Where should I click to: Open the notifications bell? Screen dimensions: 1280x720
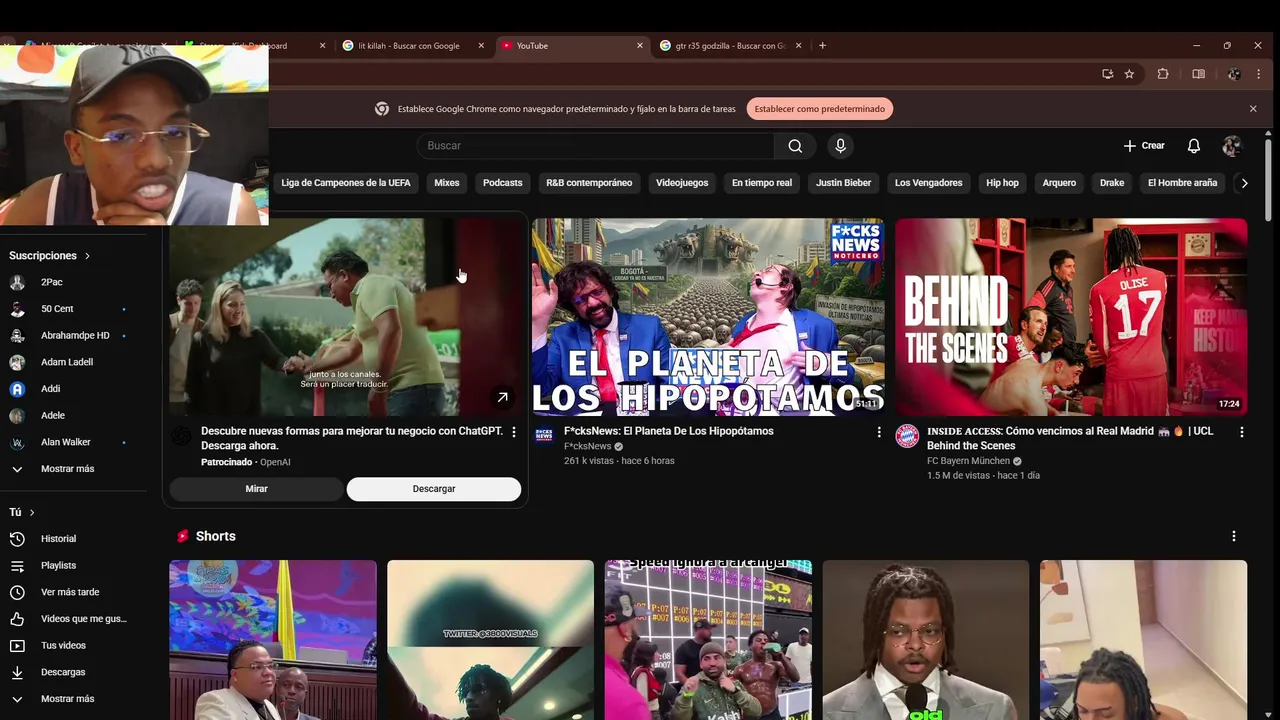click(x=1193, y=146)
